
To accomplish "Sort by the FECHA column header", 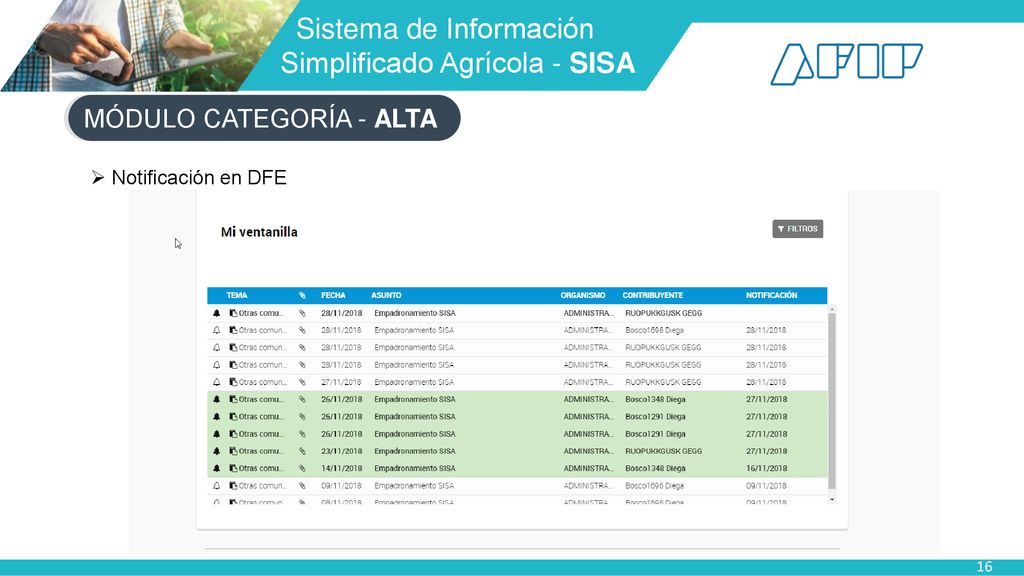I will pyautogui.click(x=333, y=295).
